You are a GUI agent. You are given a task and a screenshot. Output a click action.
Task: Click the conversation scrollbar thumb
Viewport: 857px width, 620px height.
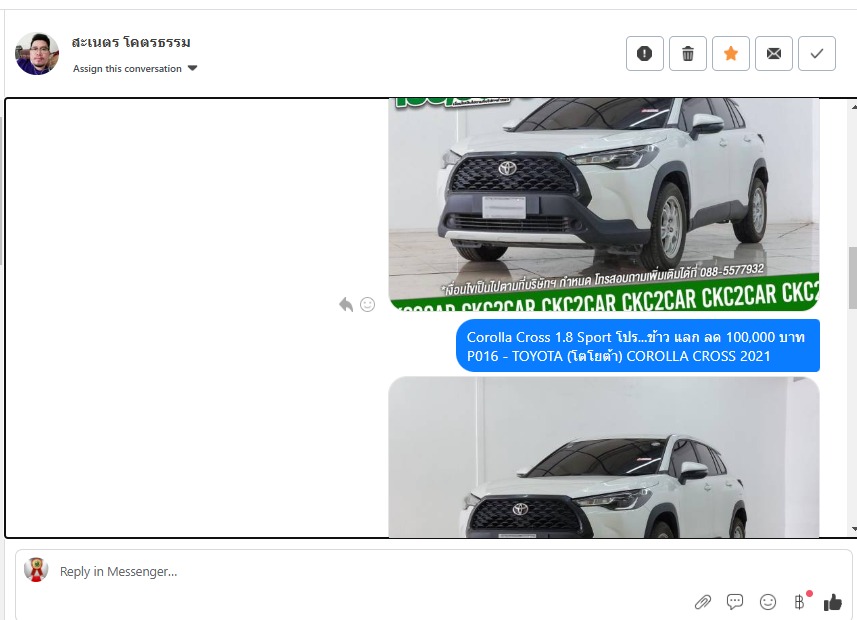tap(853, 278)
